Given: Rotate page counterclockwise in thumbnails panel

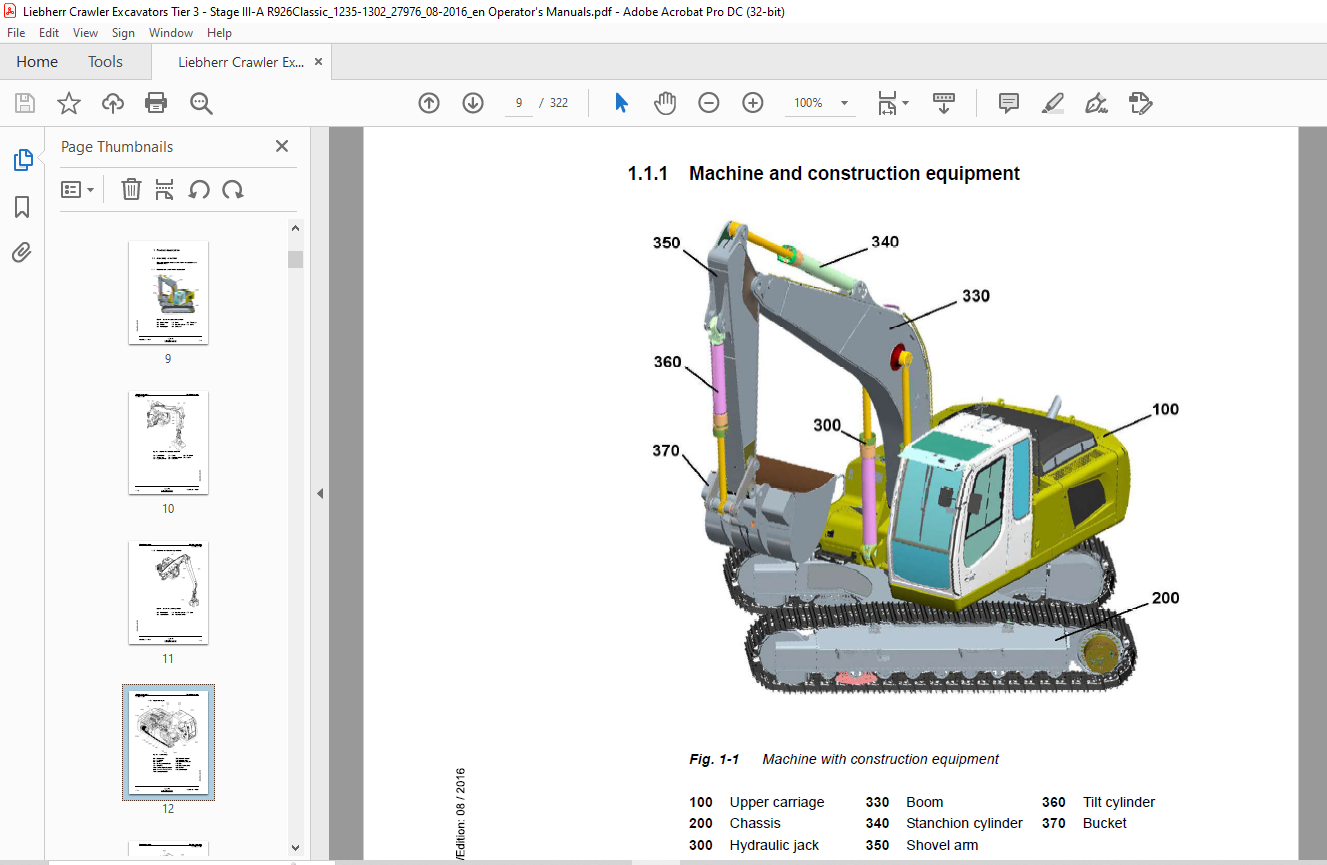Looking at the screenshot, I should click(199, 189).
